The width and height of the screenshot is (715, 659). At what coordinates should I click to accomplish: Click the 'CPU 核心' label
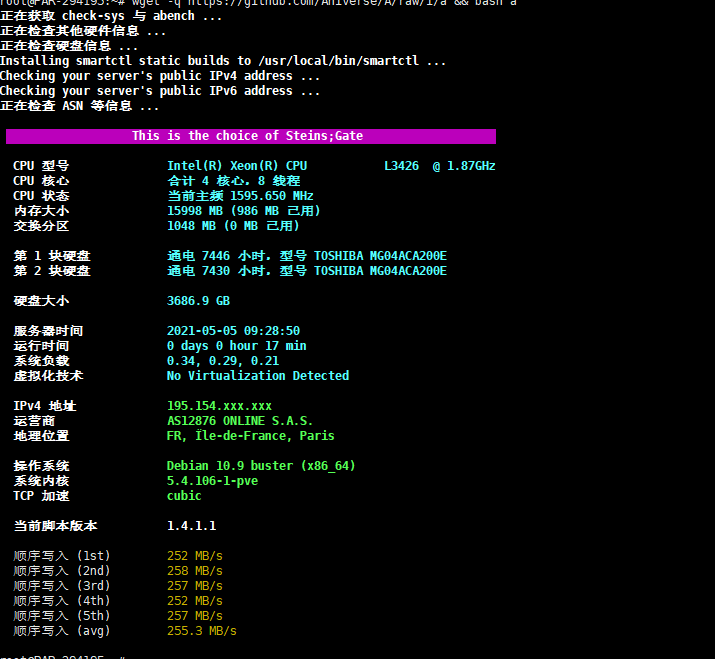coord(41,181)
